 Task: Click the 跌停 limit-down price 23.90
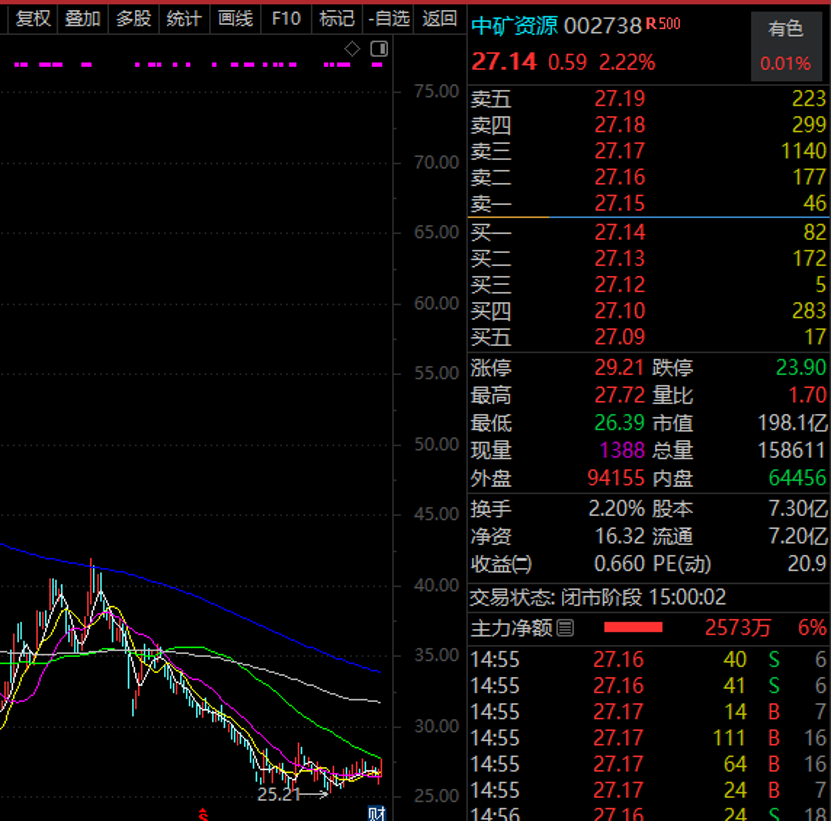pos(801,367)
